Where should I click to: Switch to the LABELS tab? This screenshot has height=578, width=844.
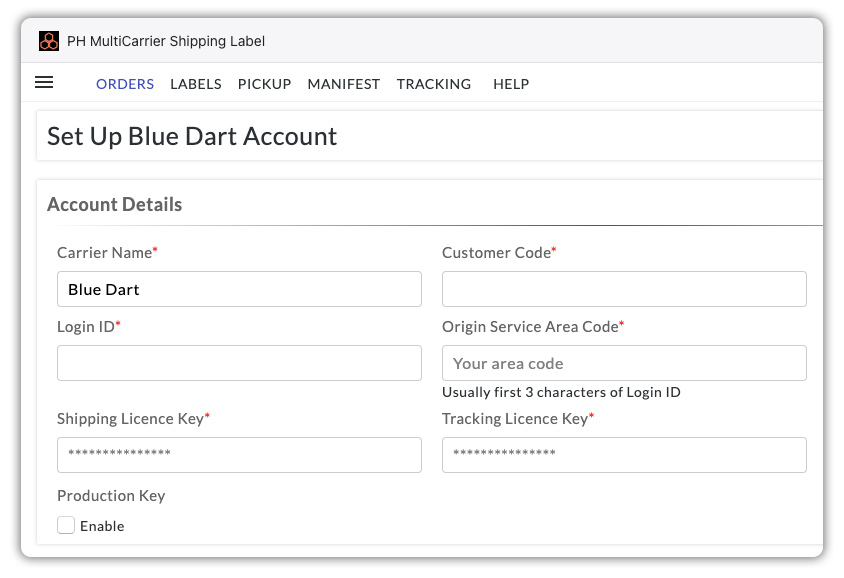point(196,84)
